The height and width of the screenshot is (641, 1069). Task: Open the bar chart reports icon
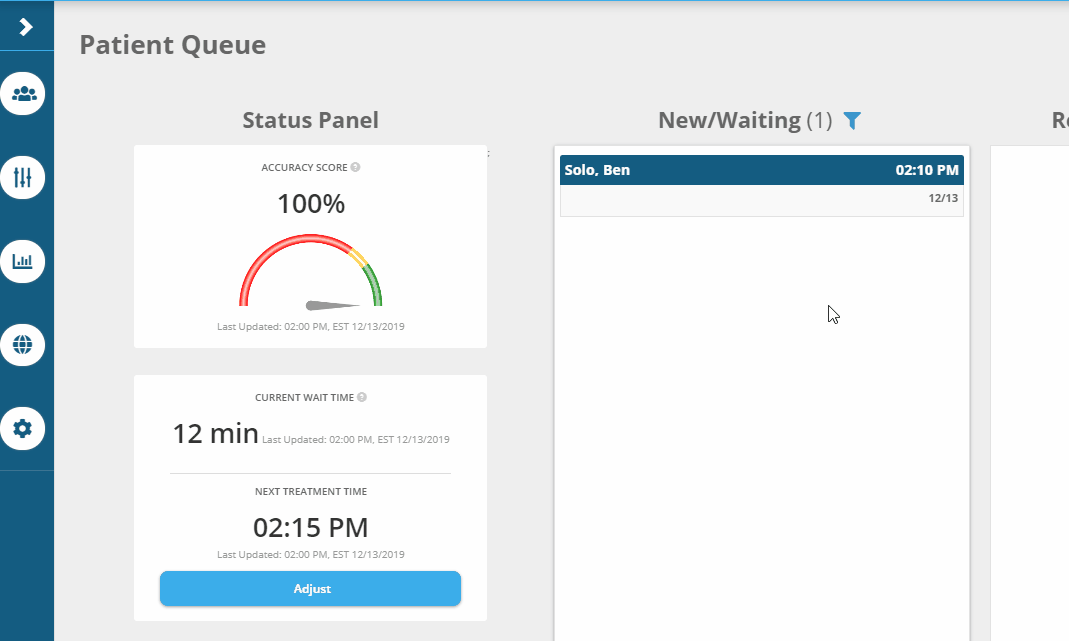[23, 262]
